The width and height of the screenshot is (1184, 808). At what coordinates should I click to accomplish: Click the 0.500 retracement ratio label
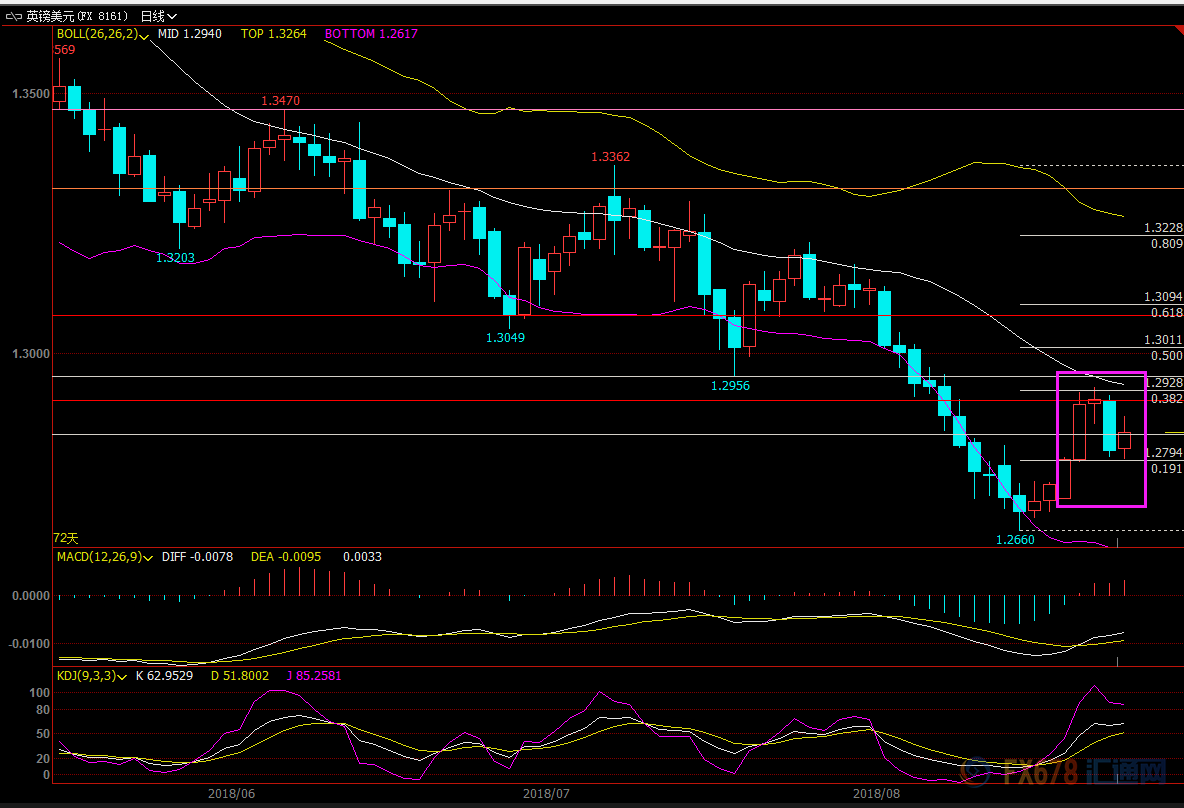click(x=1167, y=356)
